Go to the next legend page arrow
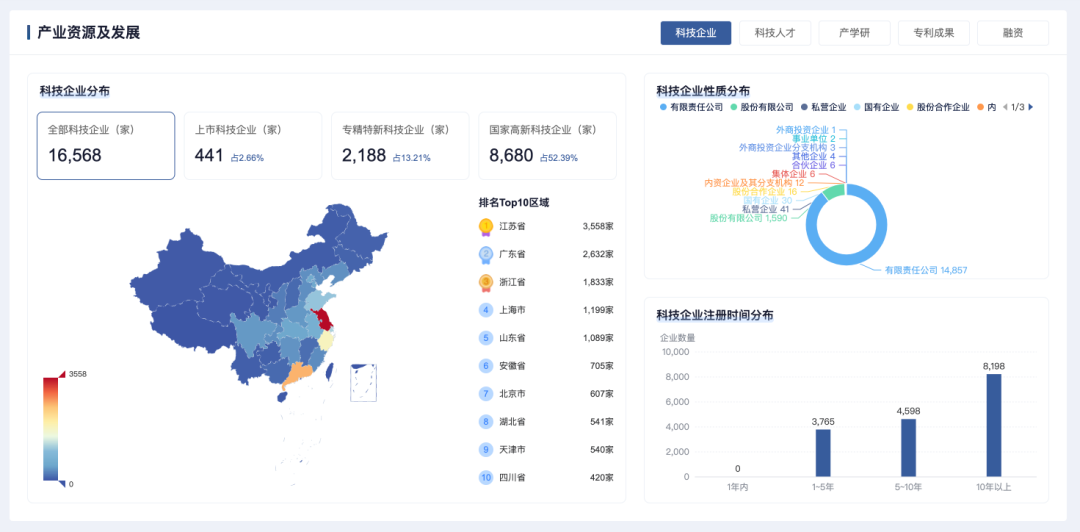1080x532 pixels. click(1031, 107)
